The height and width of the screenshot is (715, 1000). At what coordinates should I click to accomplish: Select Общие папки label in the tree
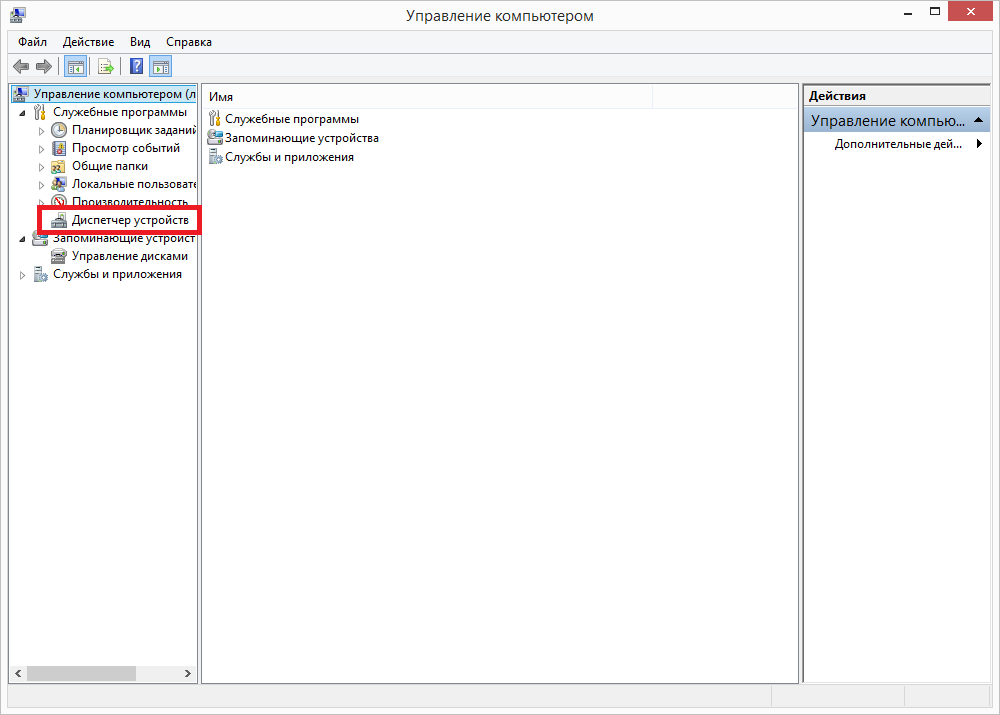coord(110,166)
